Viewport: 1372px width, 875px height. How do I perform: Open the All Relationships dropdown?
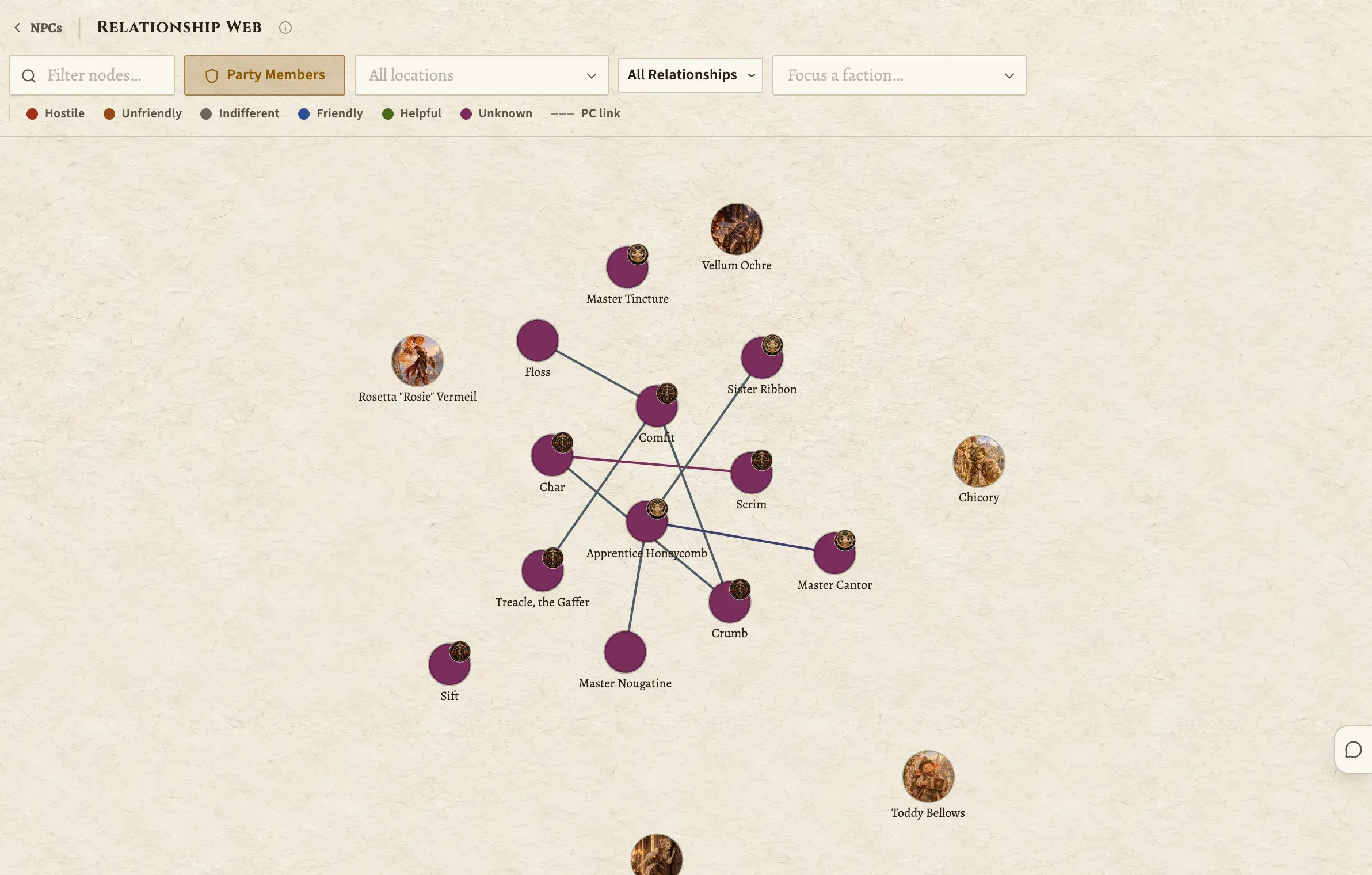[x=691, y=75]
